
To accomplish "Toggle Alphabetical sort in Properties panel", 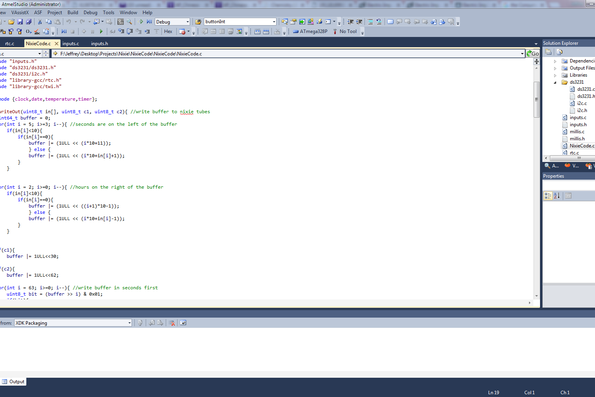I will coord(557,196).
